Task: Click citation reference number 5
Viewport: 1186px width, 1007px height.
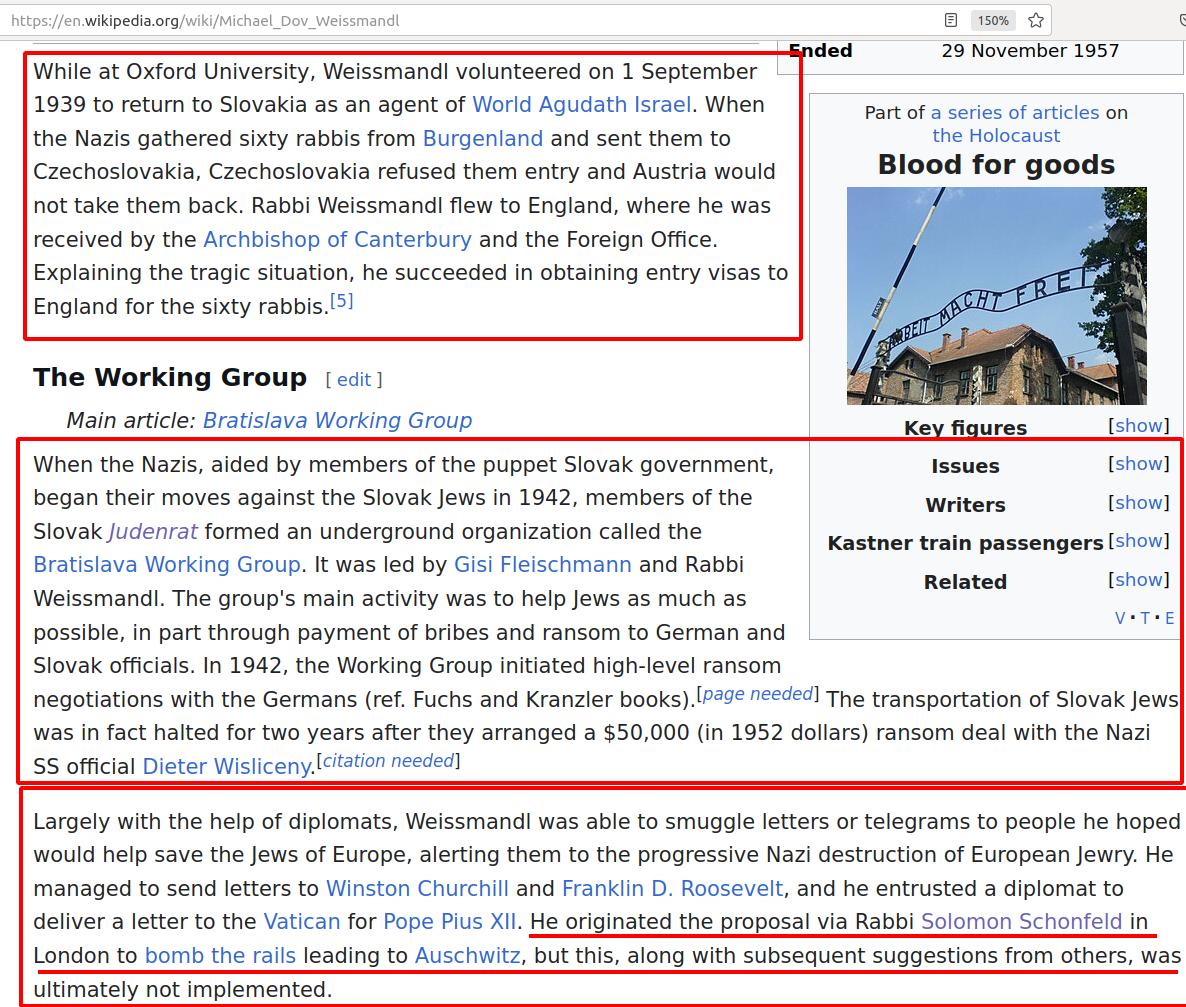Action: [342, 301]
